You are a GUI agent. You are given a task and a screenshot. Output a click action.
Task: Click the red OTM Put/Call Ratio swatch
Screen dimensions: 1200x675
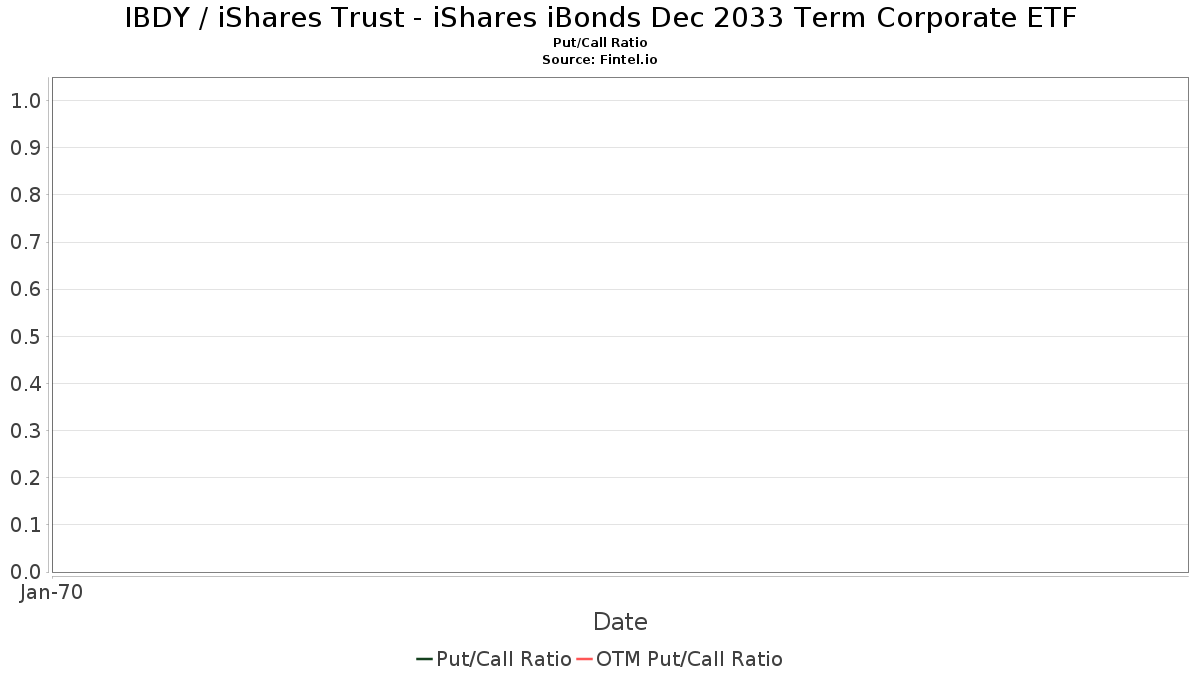click(584, 659)
